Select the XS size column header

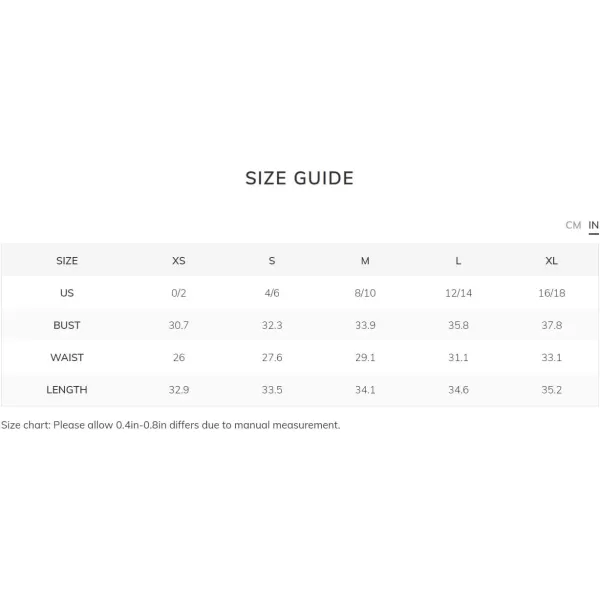point(179,261)
